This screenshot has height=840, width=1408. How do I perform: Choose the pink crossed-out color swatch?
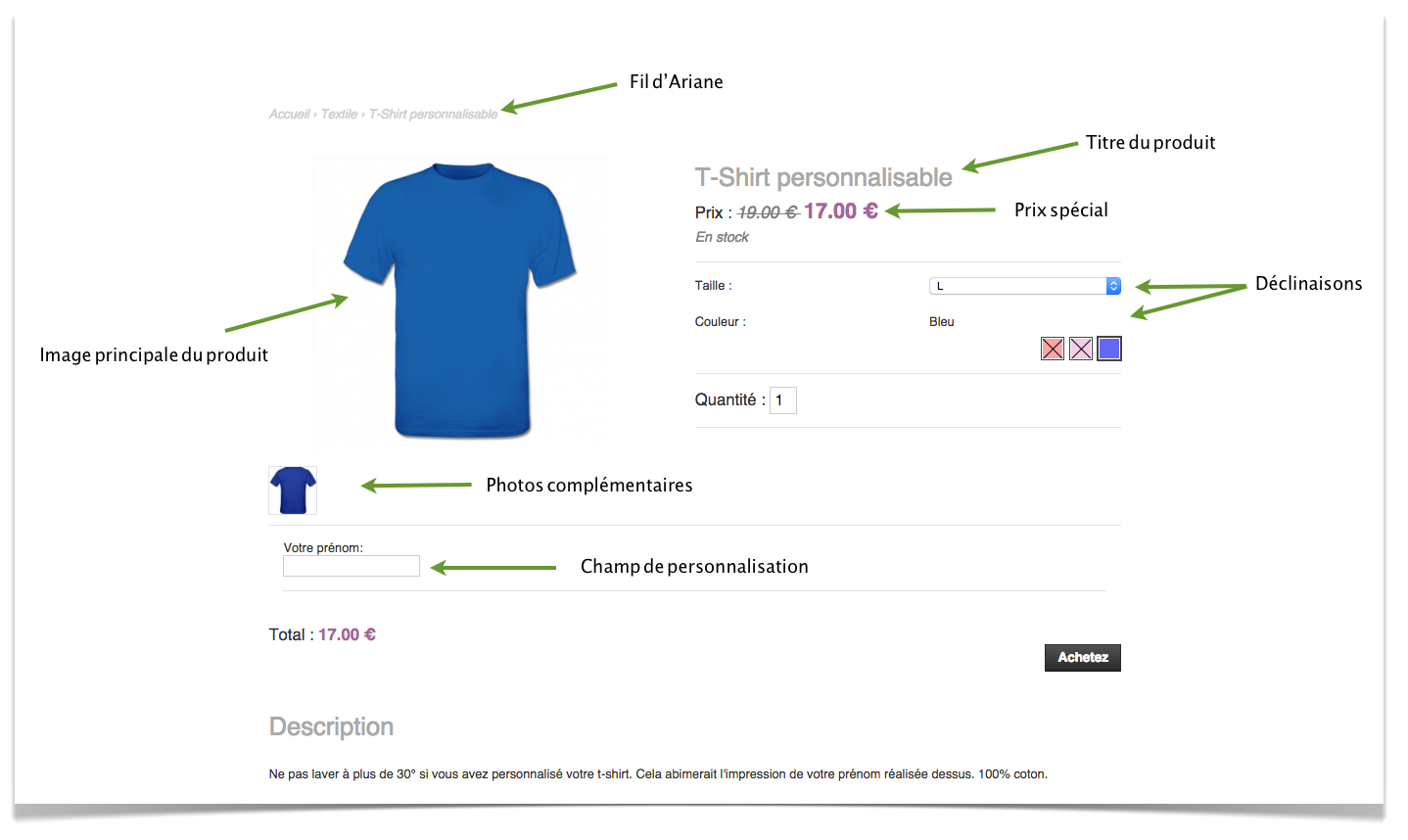[x=1081, y=349]
